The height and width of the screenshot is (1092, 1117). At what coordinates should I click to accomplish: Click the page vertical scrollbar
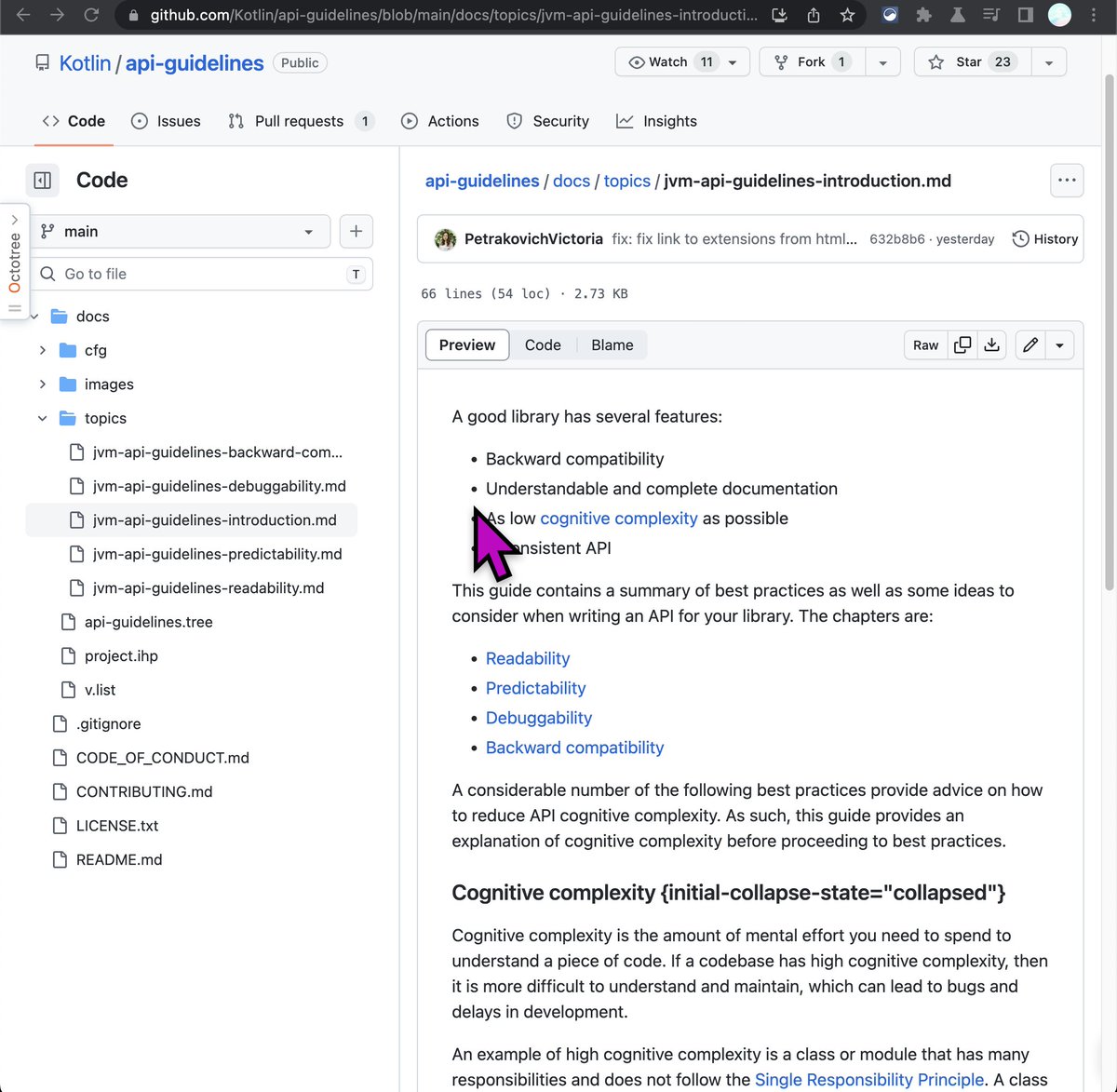[1109, 330]
